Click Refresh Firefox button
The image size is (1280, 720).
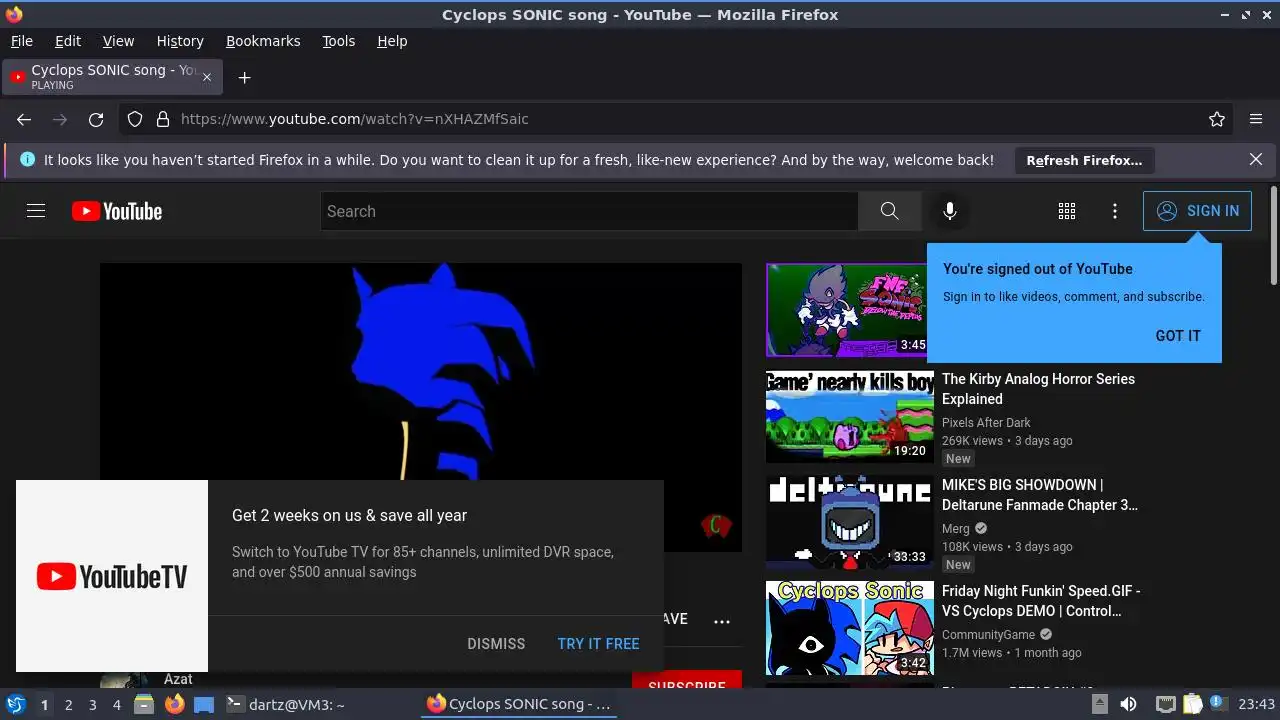click(1084, 160)
